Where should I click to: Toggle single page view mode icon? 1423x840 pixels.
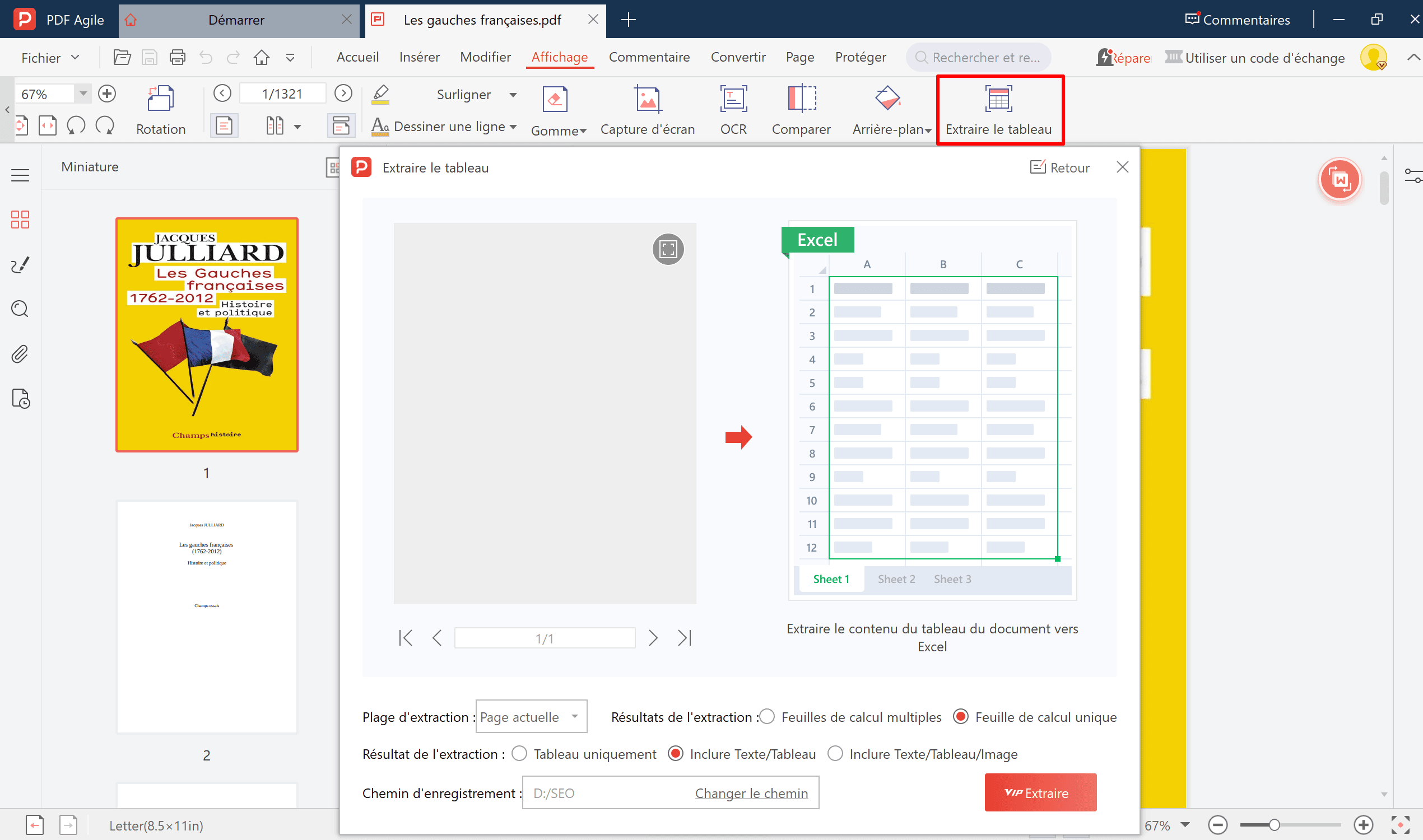click(x=224, y=125)
